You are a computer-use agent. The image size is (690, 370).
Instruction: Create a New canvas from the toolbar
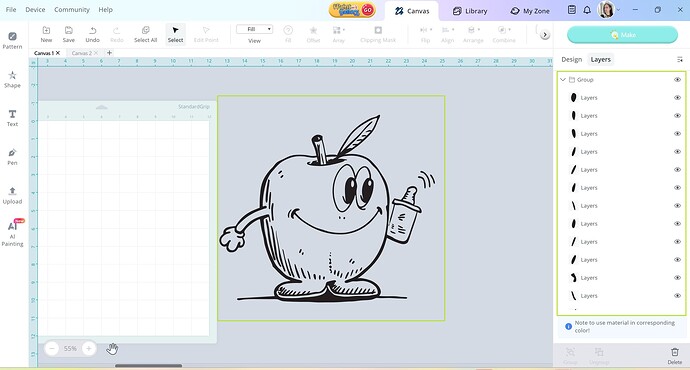46,34
